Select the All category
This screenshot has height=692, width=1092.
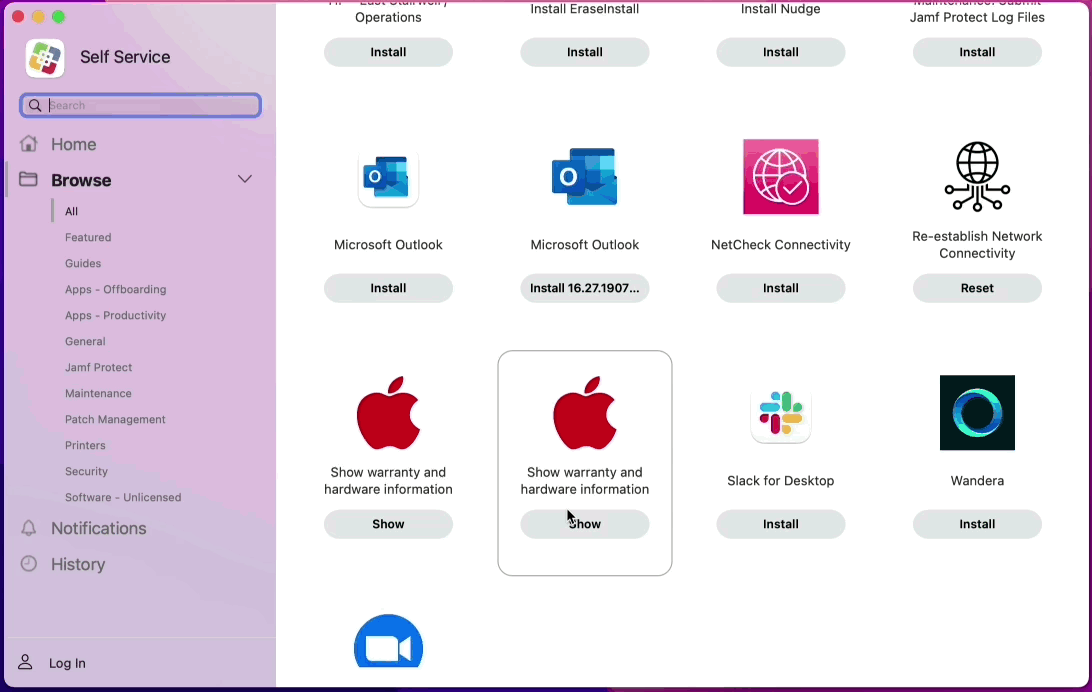point(71,212)
